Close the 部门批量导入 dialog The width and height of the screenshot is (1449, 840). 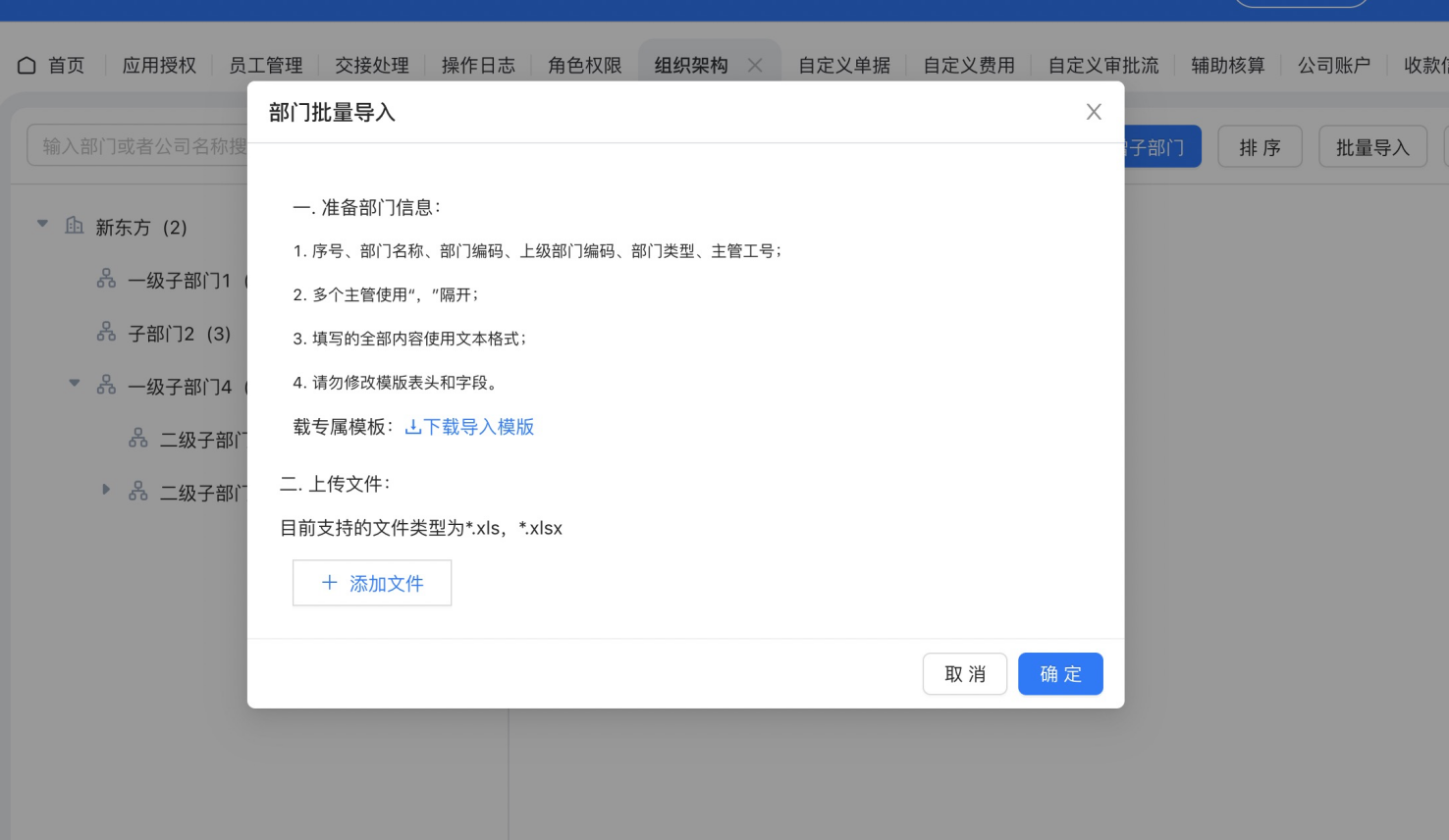(x=1094, y=112)
